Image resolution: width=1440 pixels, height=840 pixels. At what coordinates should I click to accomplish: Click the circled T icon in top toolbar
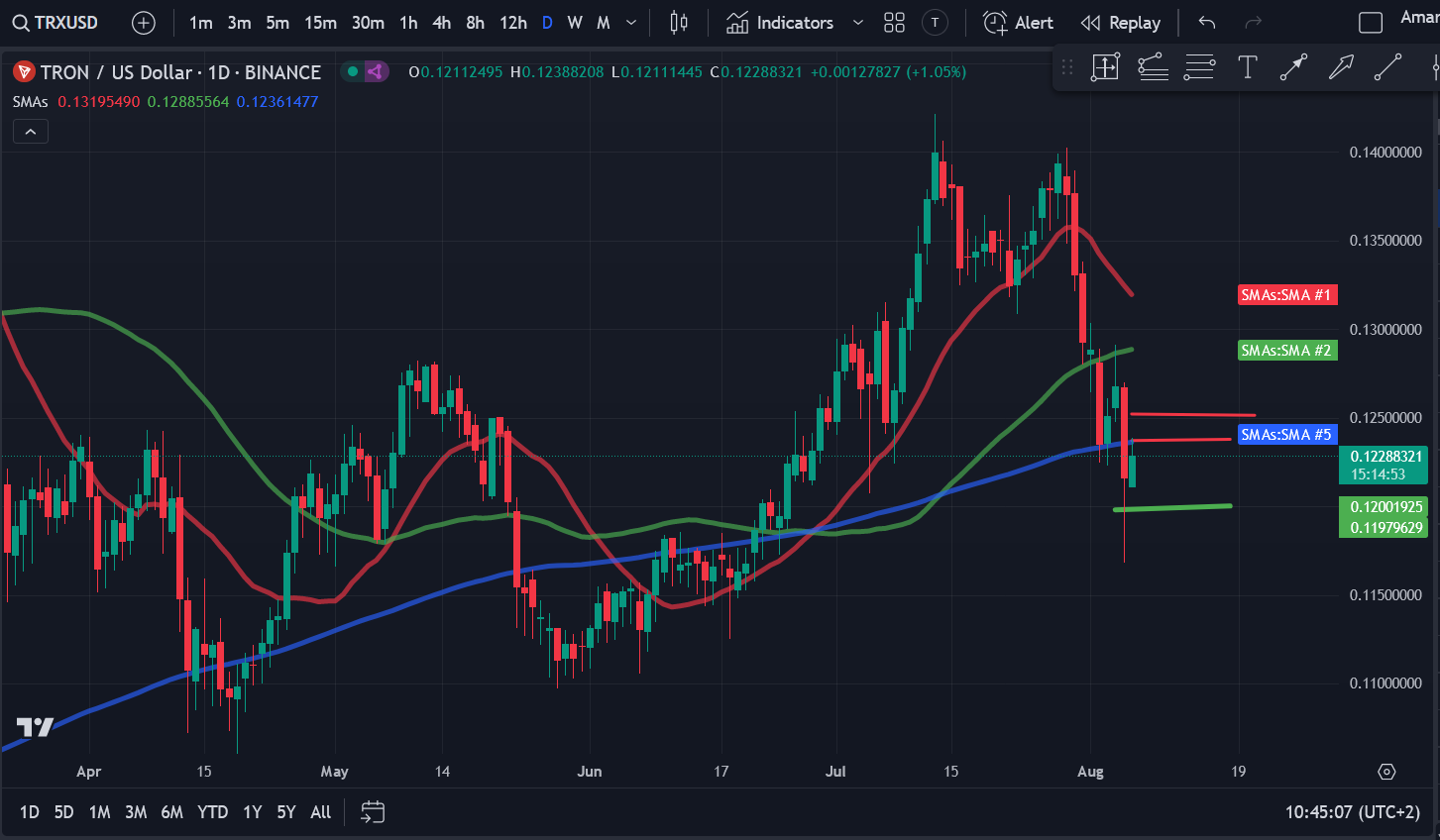point(935,23)
